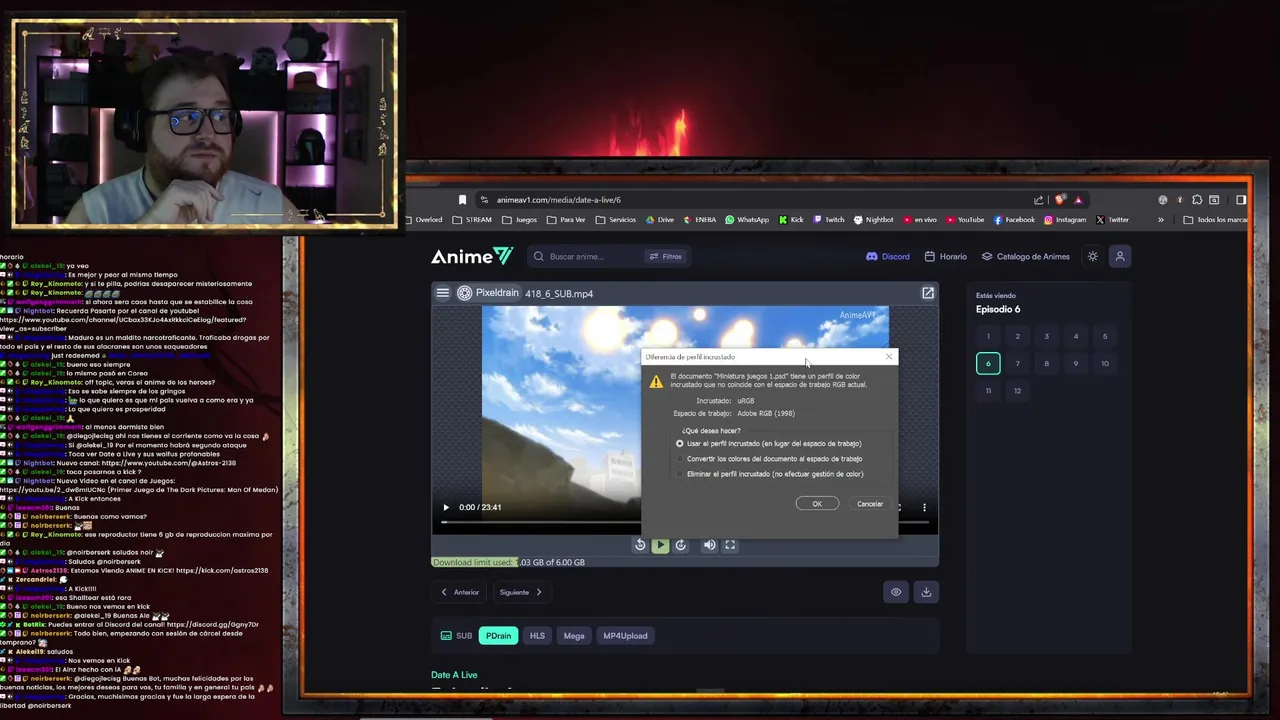Select the MP4Upload server tab
1280x720 pixels.
pos(625,636)
